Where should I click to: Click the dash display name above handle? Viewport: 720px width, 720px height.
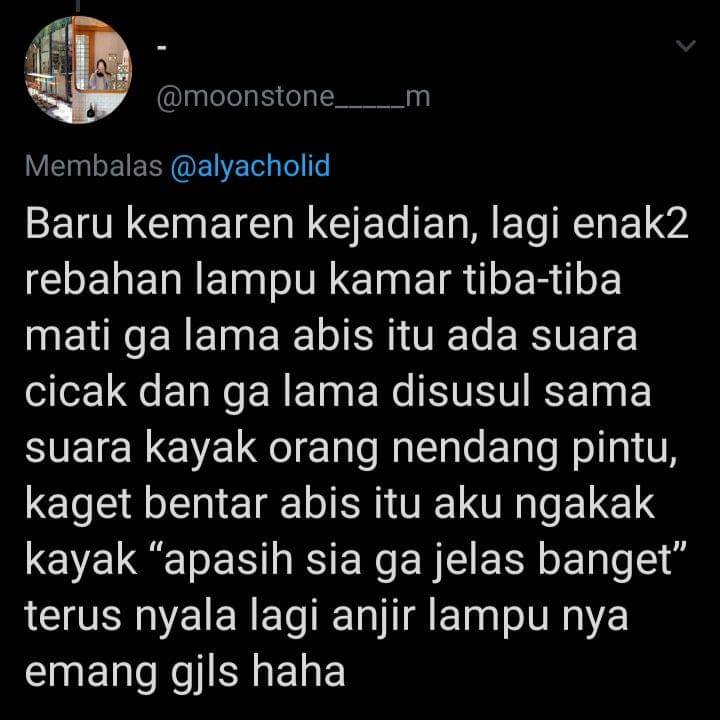[x=162, y=47]
